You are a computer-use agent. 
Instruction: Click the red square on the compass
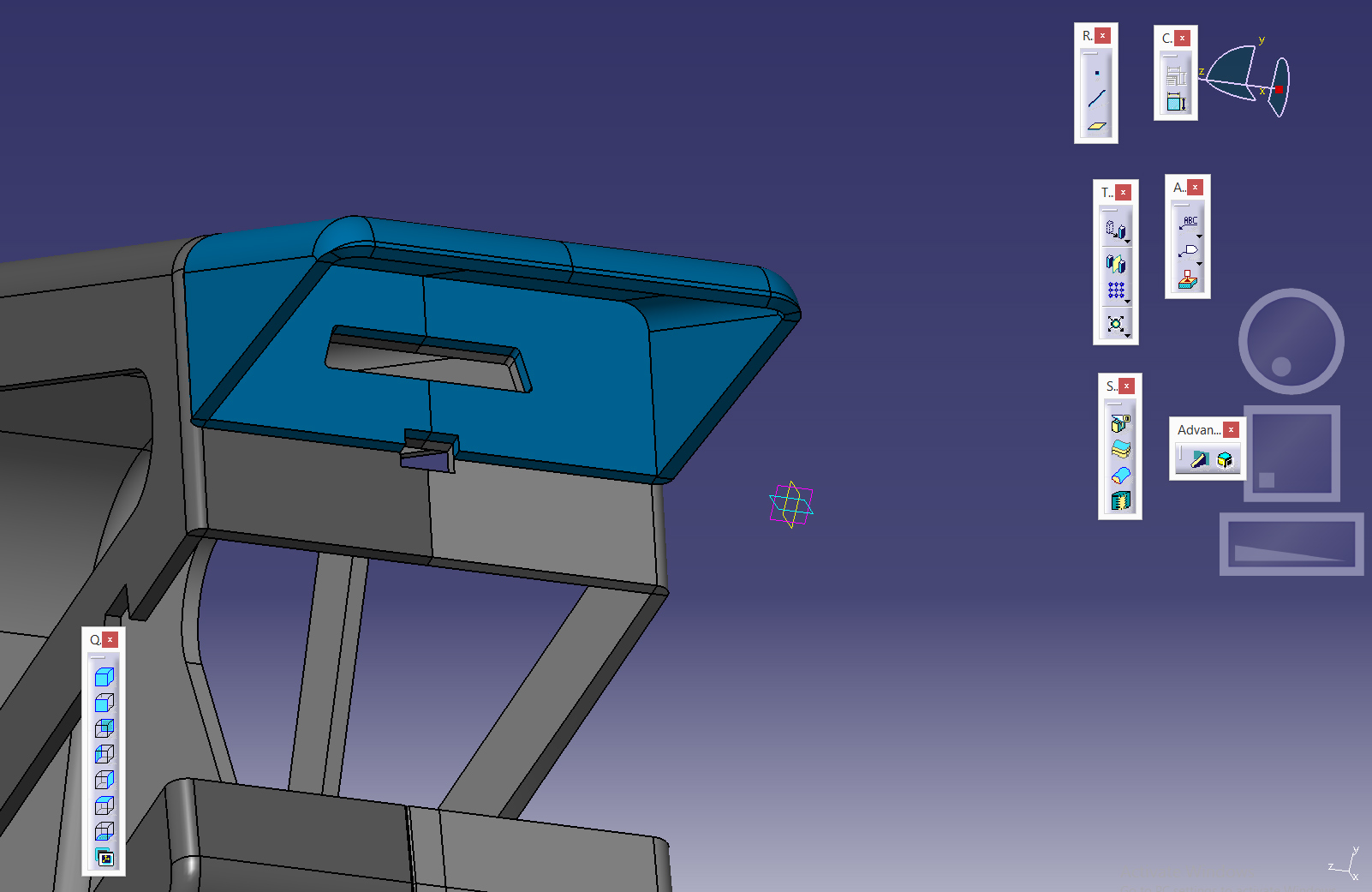(x=1279, y=89)
